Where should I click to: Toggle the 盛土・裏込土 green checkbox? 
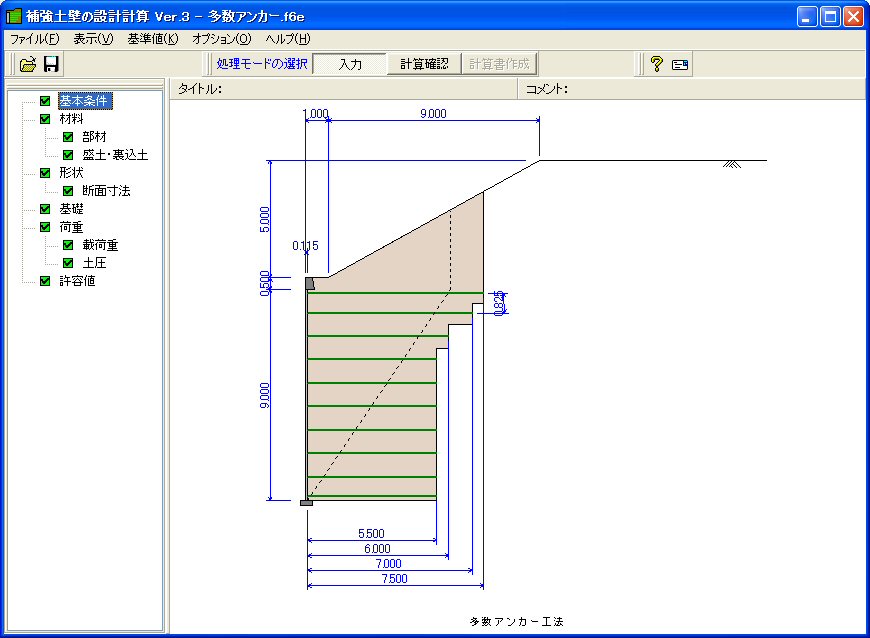coord(68,155)
